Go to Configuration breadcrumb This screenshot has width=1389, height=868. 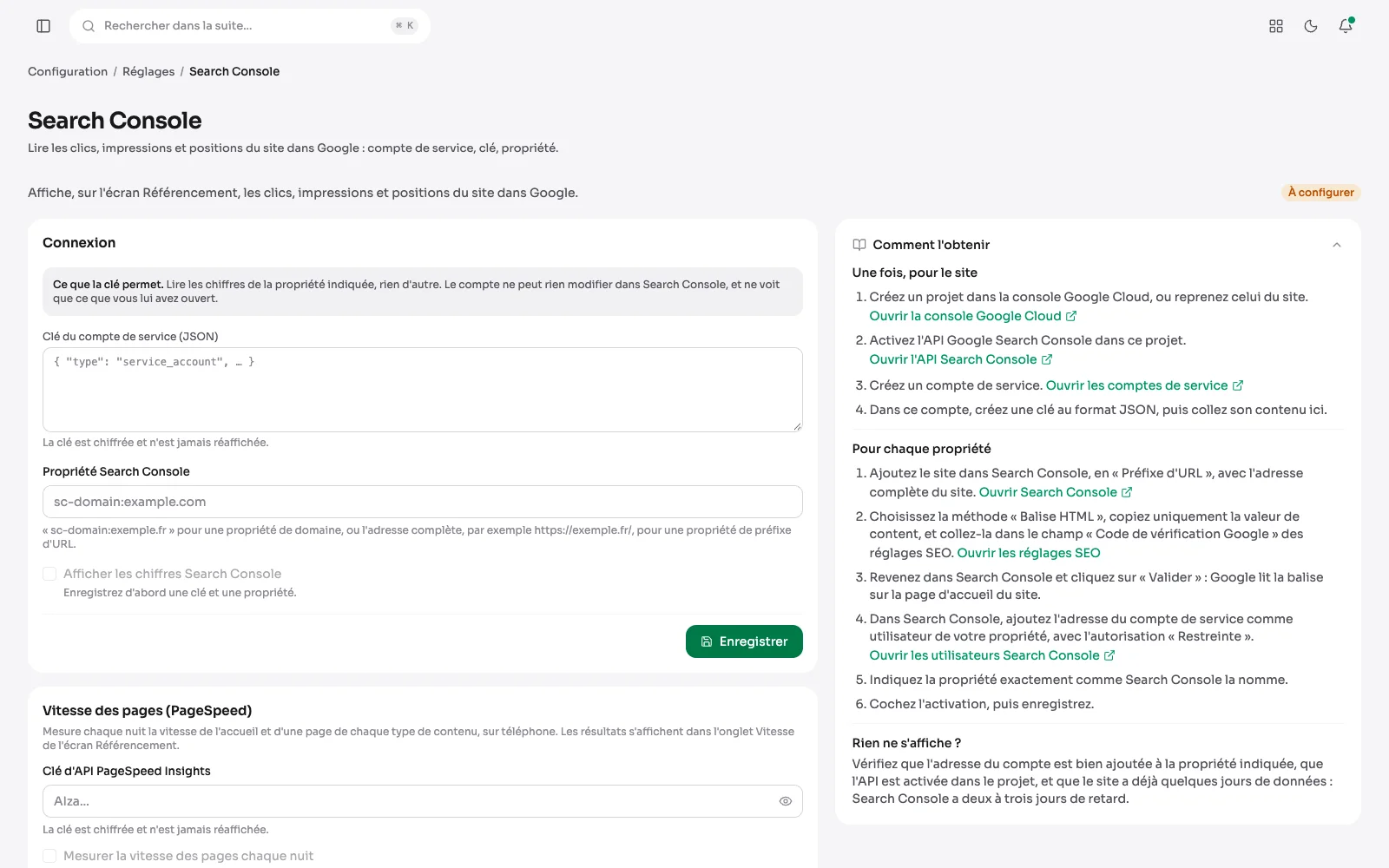click(68, 71)
